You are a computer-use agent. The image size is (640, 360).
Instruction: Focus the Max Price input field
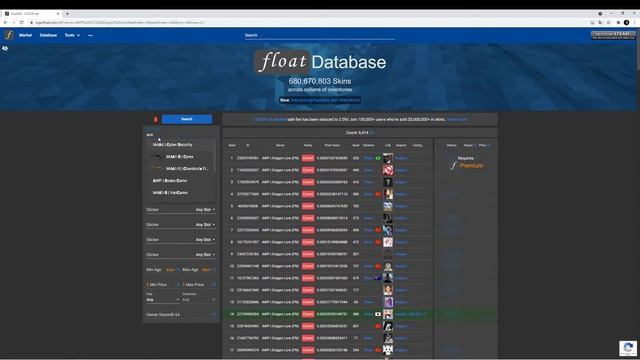tap(199, 284)
